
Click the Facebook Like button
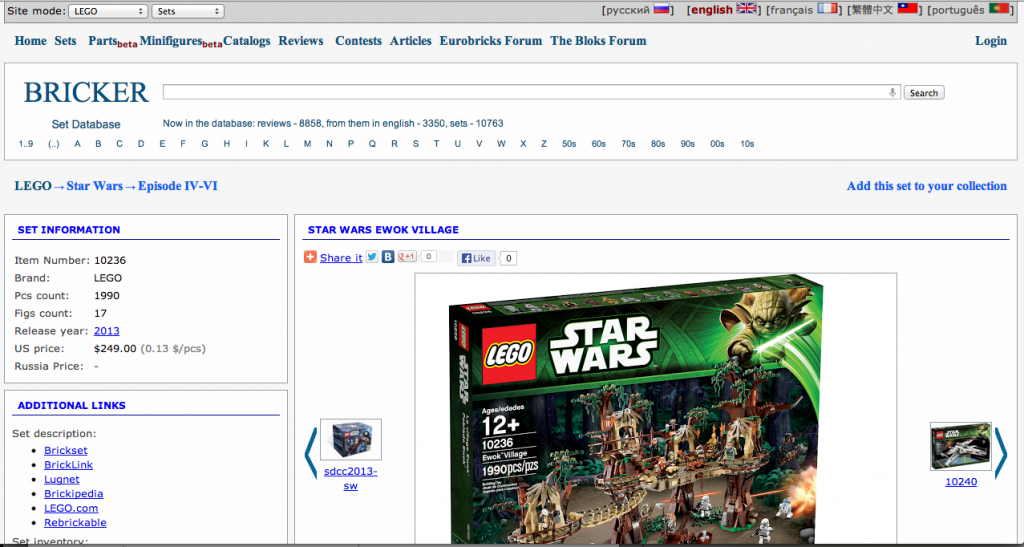tap(476, 258)
